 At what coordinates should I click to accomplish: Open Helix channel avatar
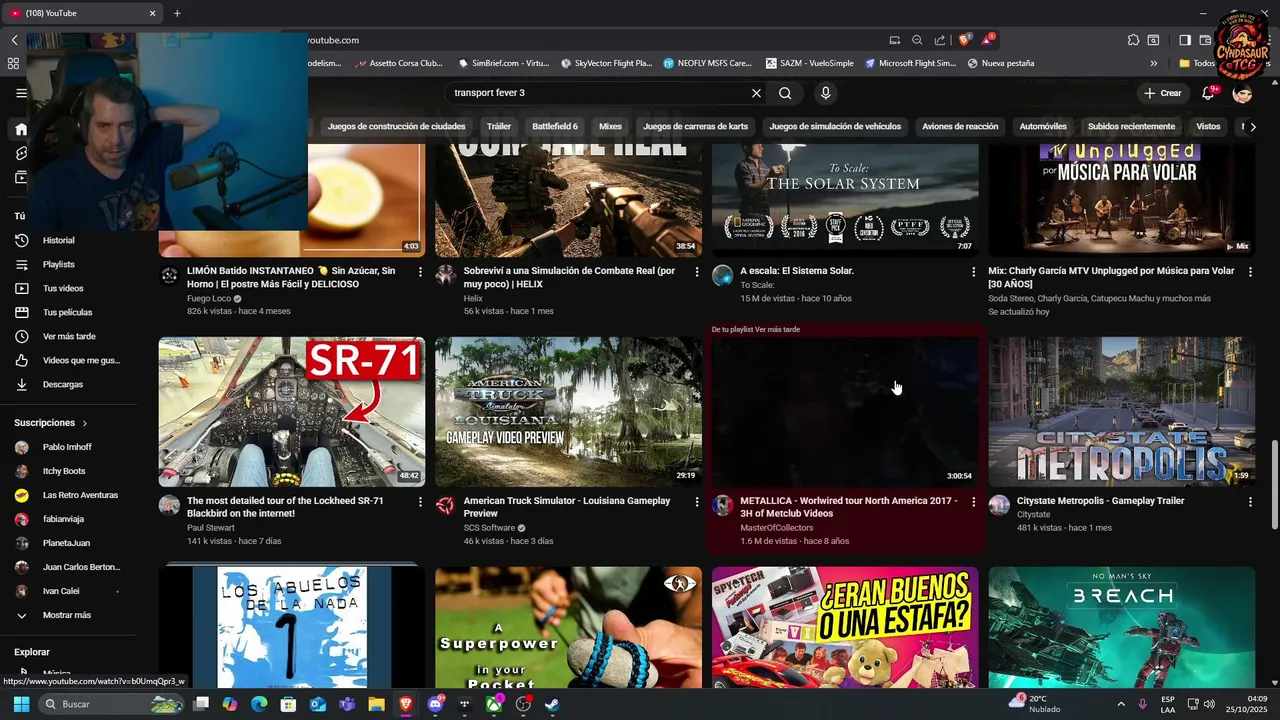[446, 275]
